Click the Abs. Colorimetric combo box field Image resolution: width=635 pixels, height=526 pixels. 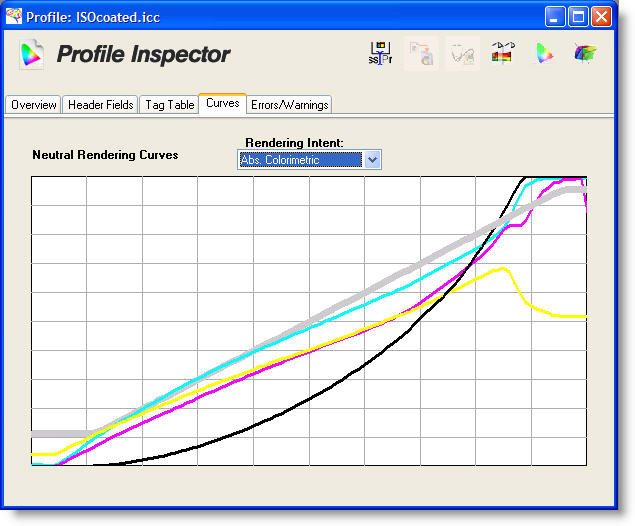[x=299, y=159]
